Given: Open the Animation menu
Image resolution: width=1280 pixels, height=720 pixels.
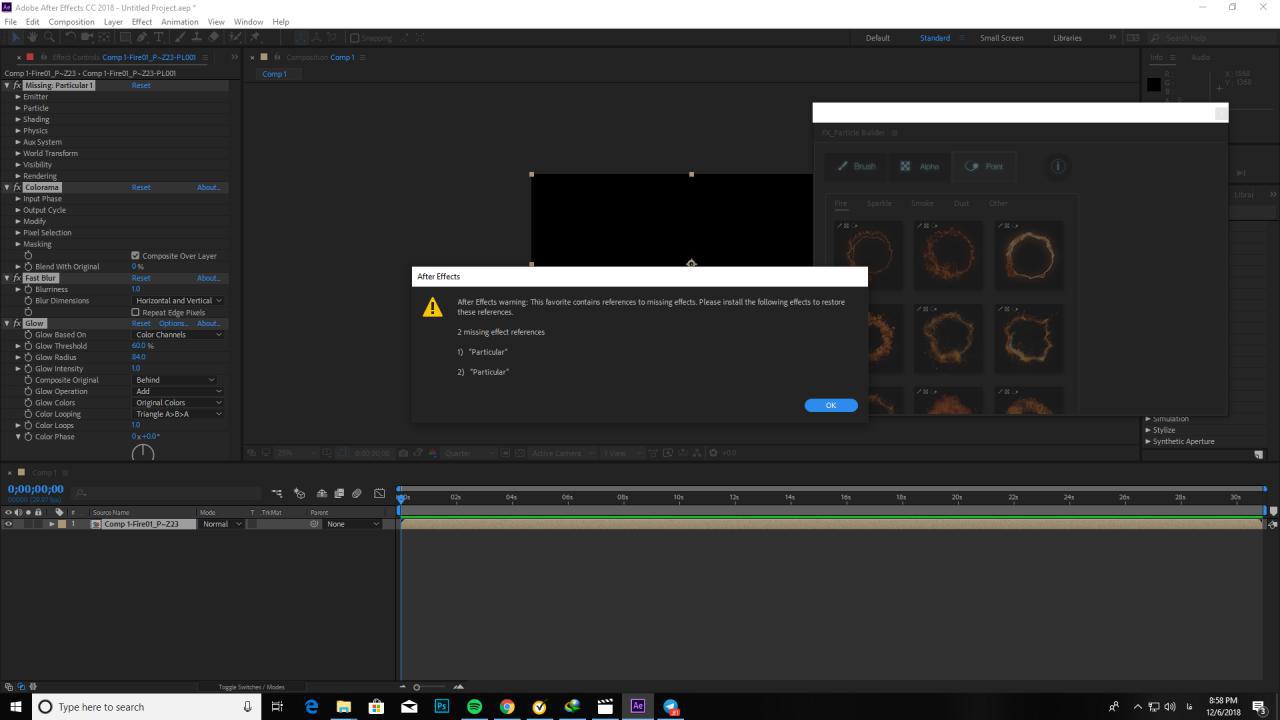Looking at the screenshot, I should [180, 21].
